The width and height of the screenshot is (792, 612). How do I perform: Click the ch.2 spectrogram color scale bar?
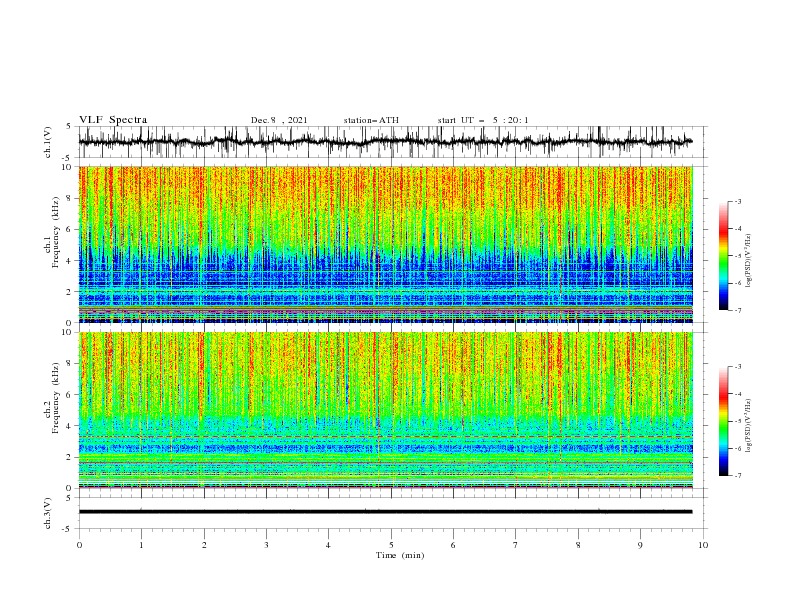723,421
